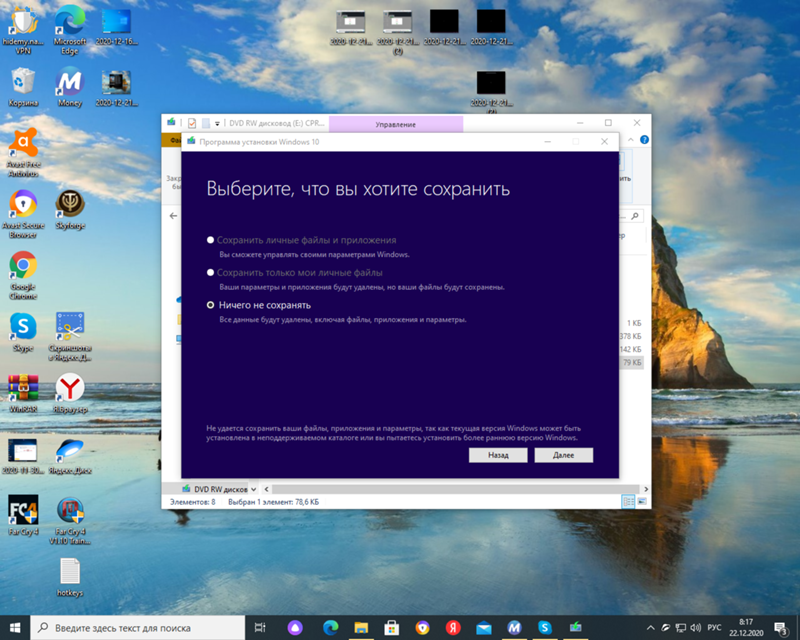The height and width of the screenshot is (640, 800).
Task: Open Skype from the taskbar
Action: click(545, 628)
